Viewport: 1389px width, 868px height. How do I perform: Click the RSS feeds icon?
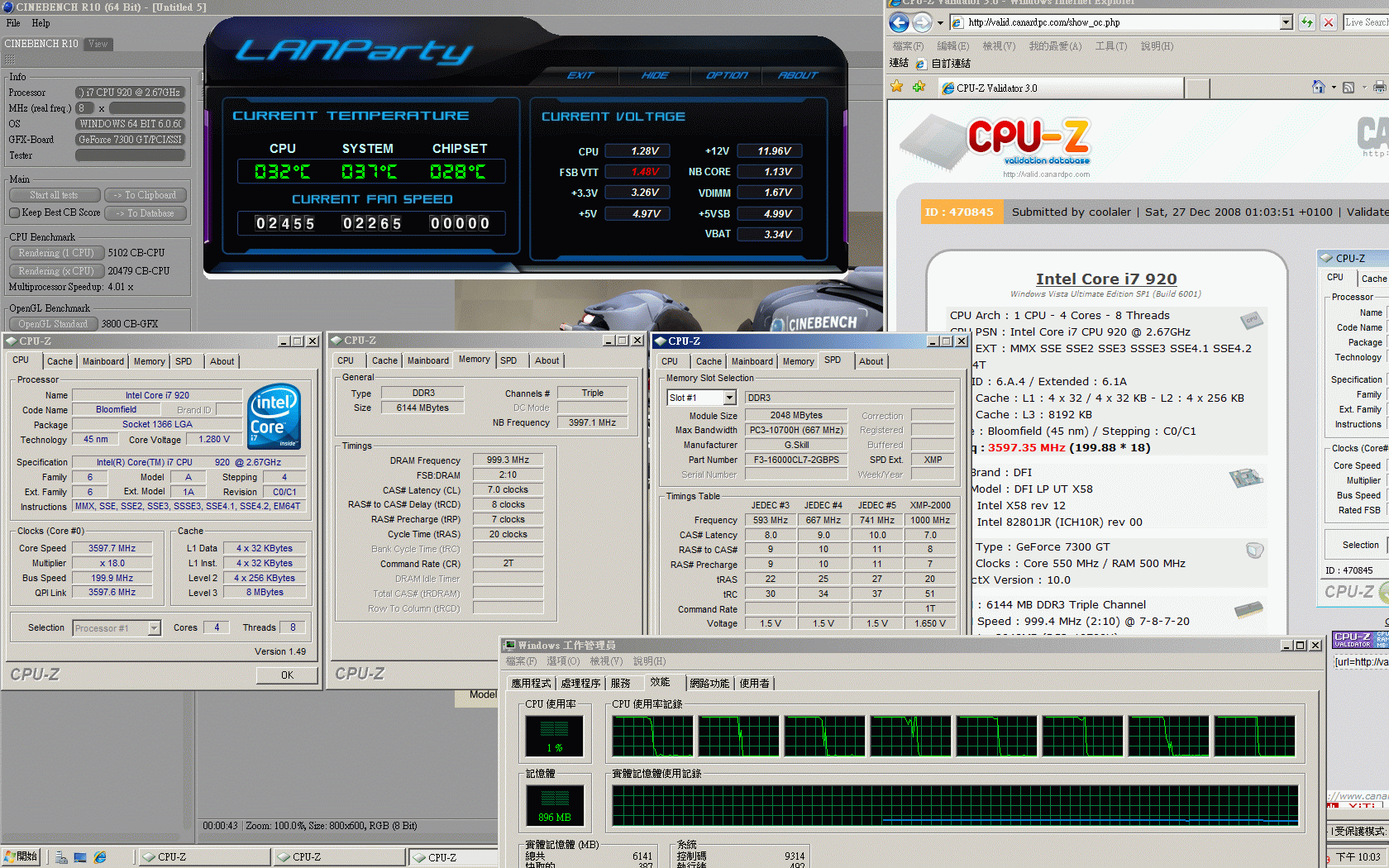click(x=1348, y=88)
